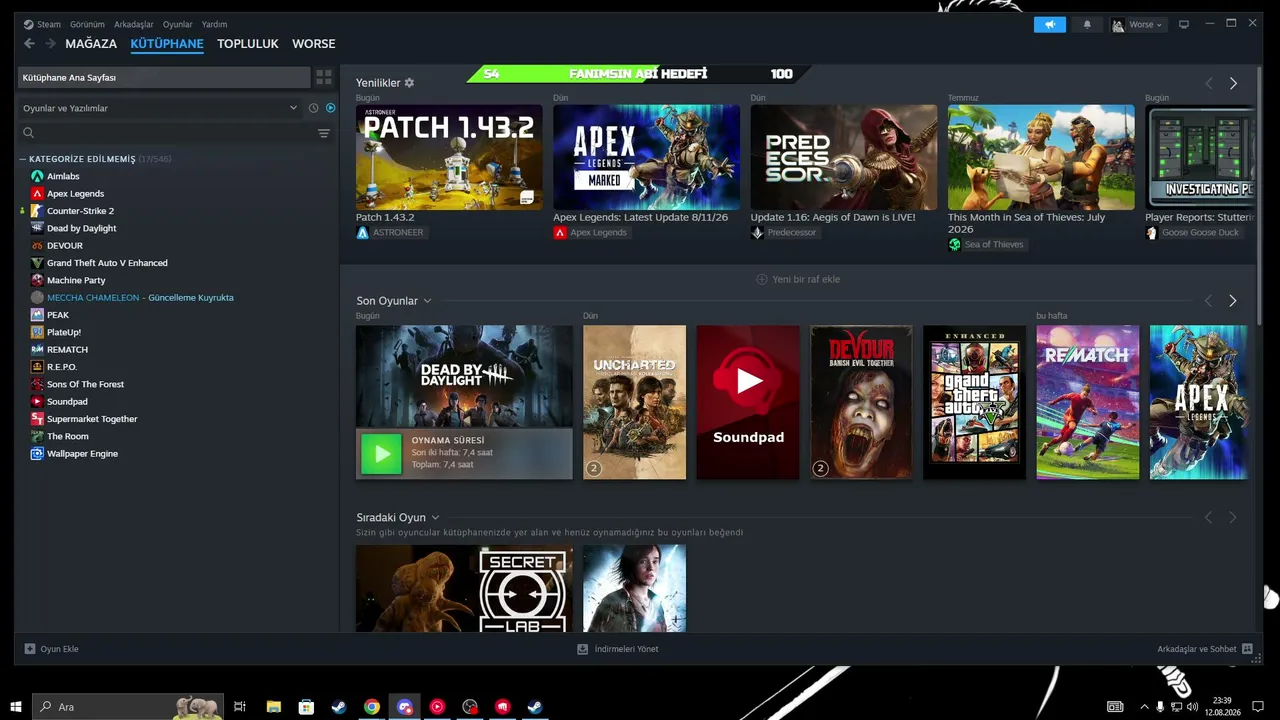Click Oyun Ekle
The height and width of the screenshot is (720, 1280).
click(x=51, y=649)
